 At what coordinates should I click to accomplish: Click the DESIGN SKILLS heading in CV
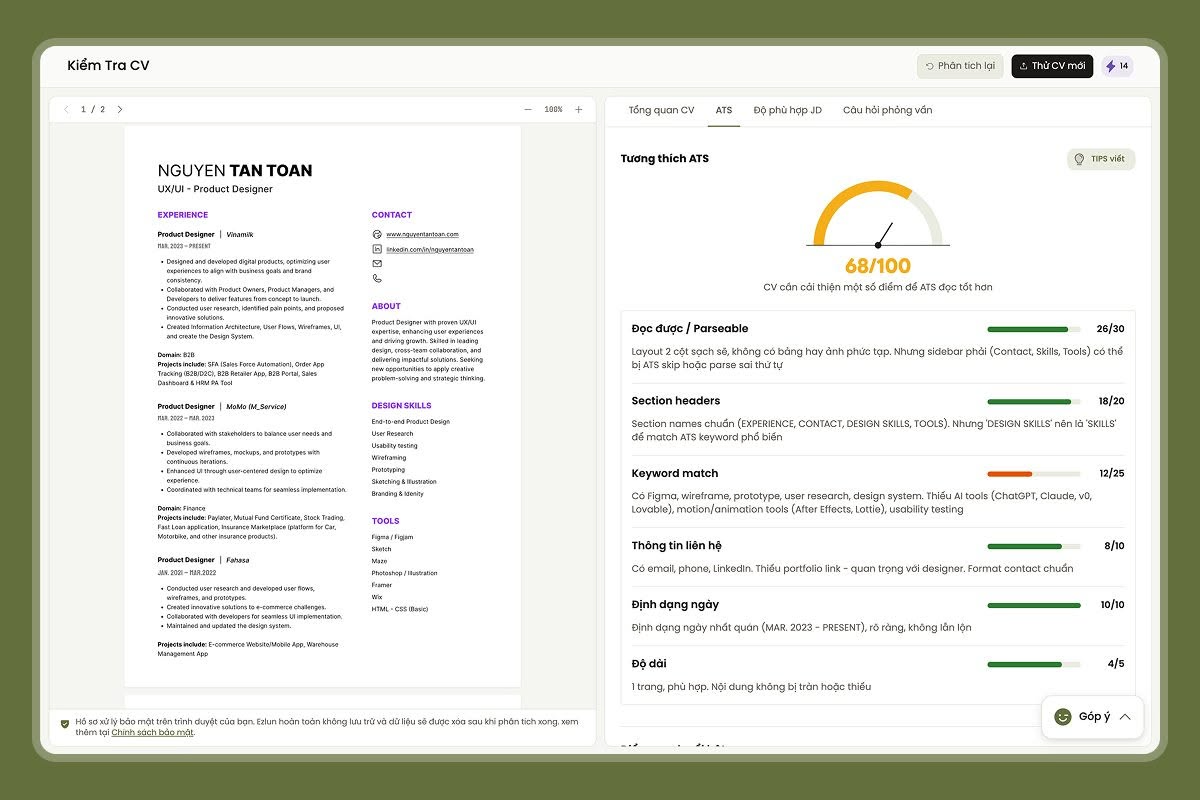tap(402, 406)
